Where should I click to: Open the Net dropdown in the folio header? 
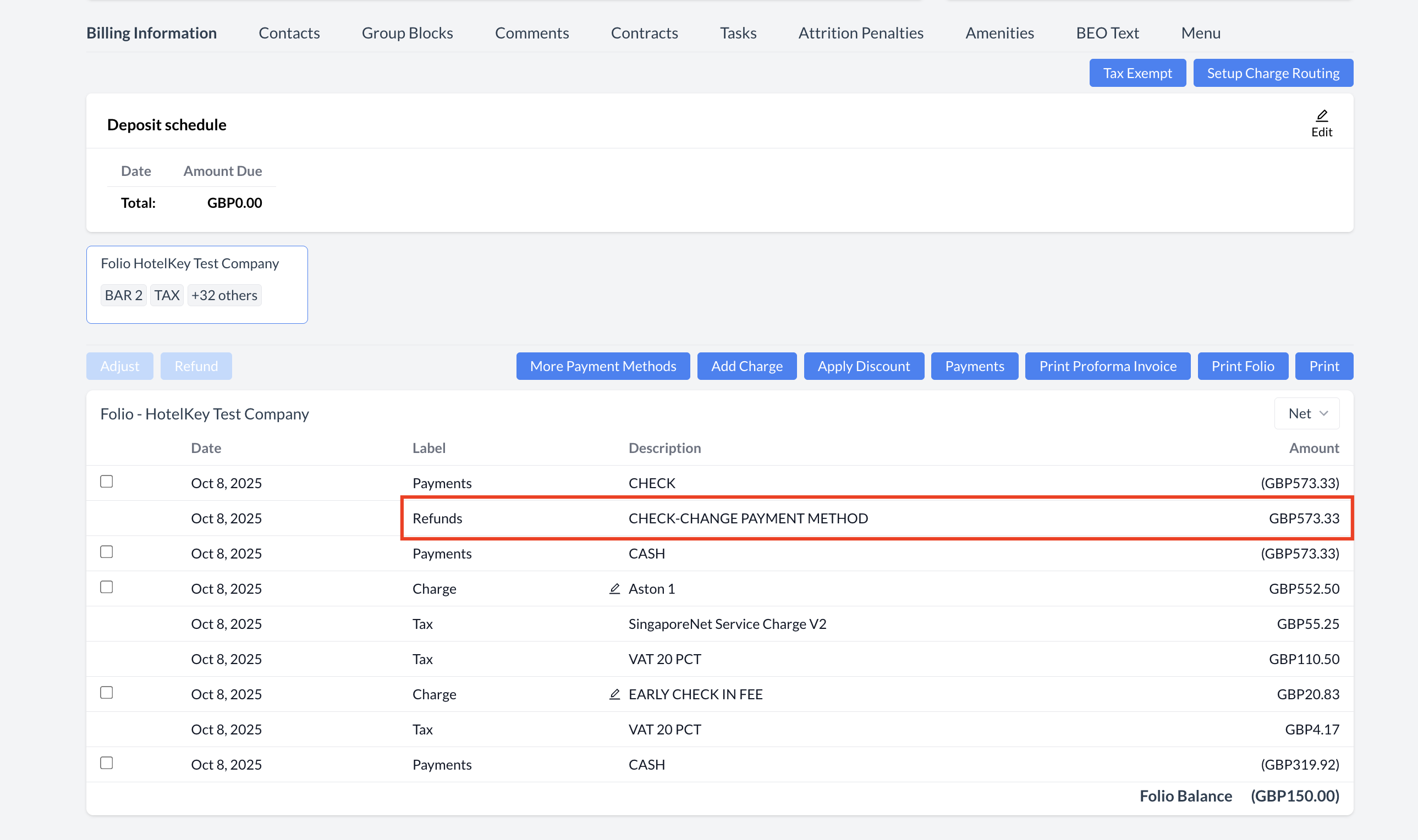tap(1306, 414)
